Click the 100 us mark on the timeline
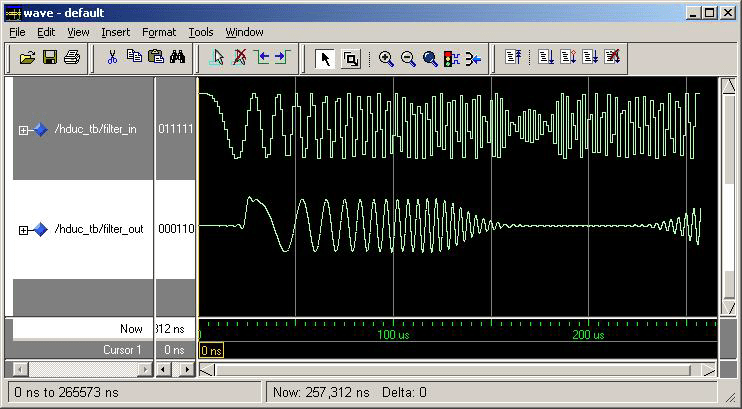This screenshot has width=742, height=409. pos(393,334)
